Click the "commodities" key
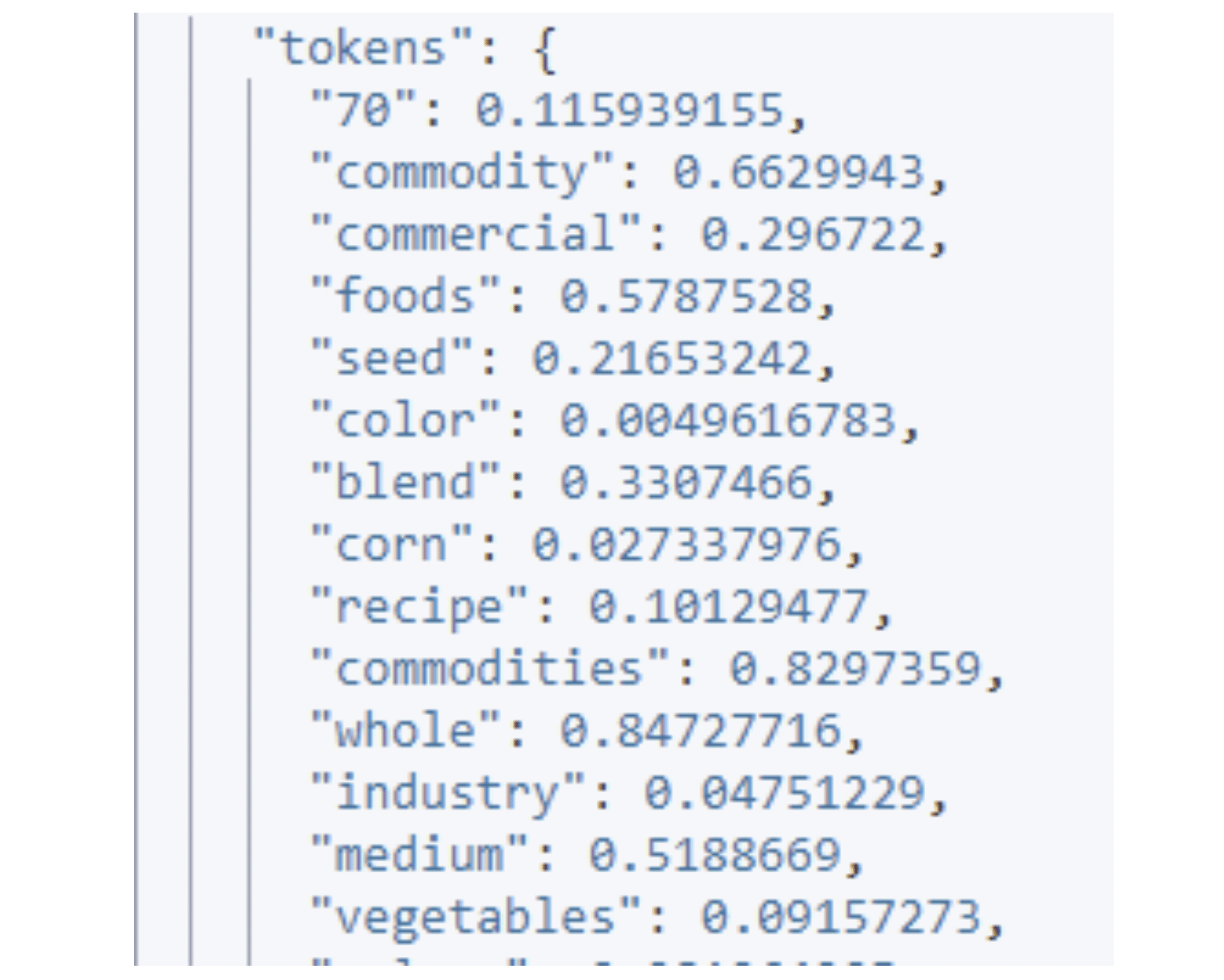The width and height of the screenshot is (1224, 980). click(490, 668)
